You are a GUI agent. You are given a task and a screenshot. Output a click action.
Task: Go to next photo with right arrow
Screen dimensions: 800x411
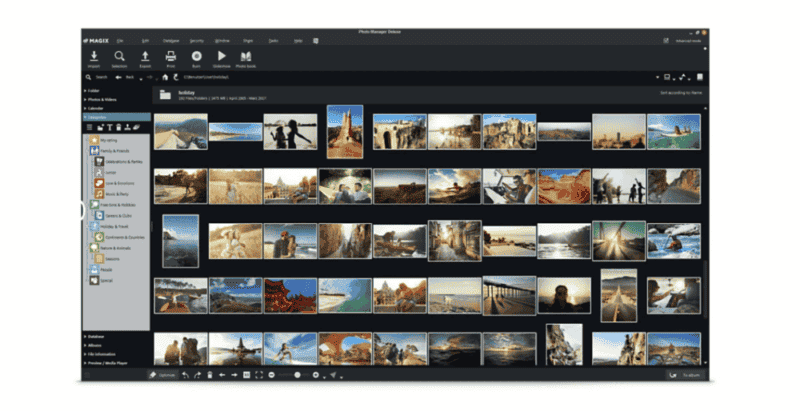point(234,375)
